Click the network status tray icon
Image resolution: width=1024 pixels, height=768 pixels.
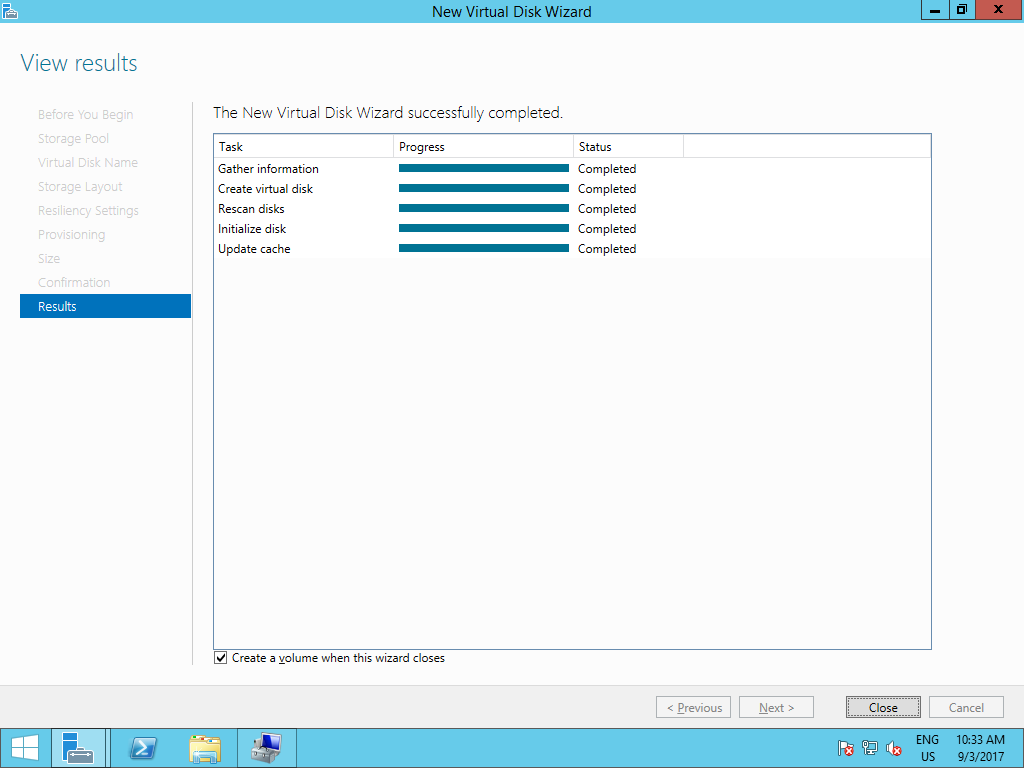(868, 748)
